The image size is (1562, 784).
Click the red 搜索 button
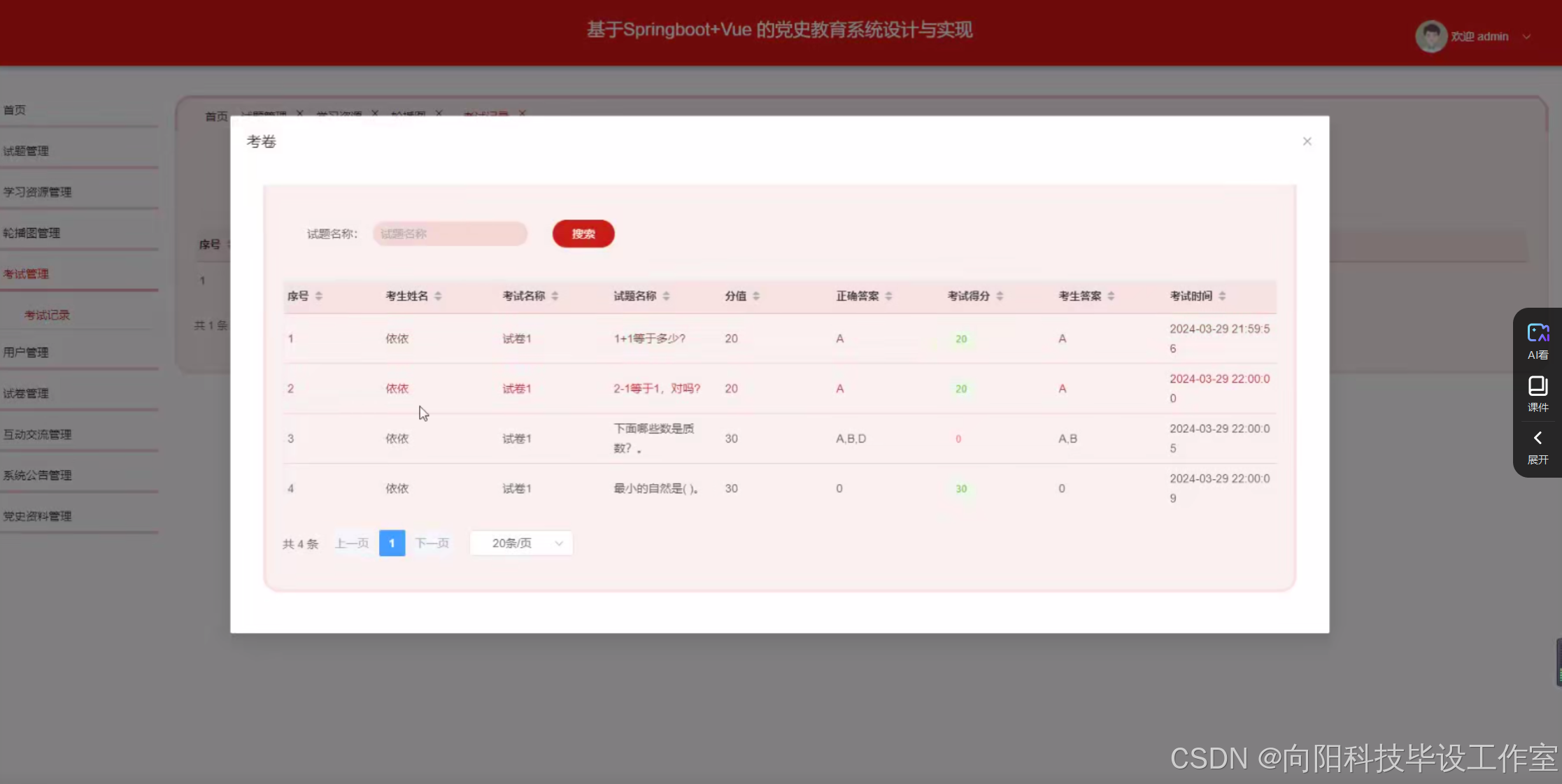point(583,234)
